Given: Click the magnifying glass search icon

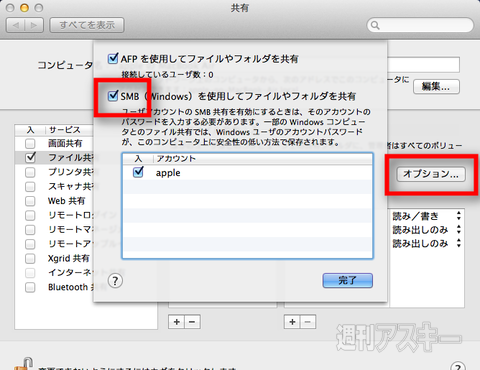Looking at the screenshot, I should [x=375, y=25].
